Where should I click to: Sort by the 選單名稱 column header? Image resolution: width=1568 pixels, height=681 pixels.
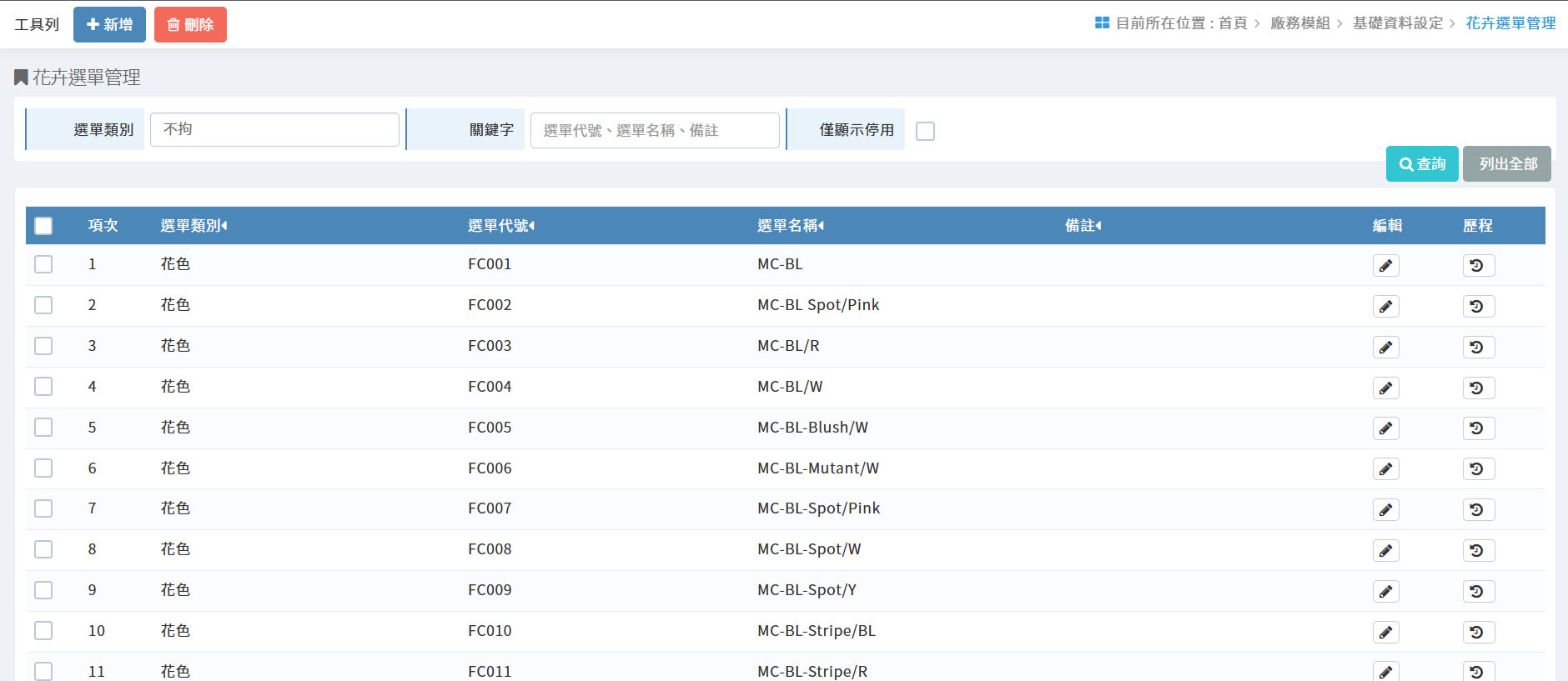click(x=790, y=226)
